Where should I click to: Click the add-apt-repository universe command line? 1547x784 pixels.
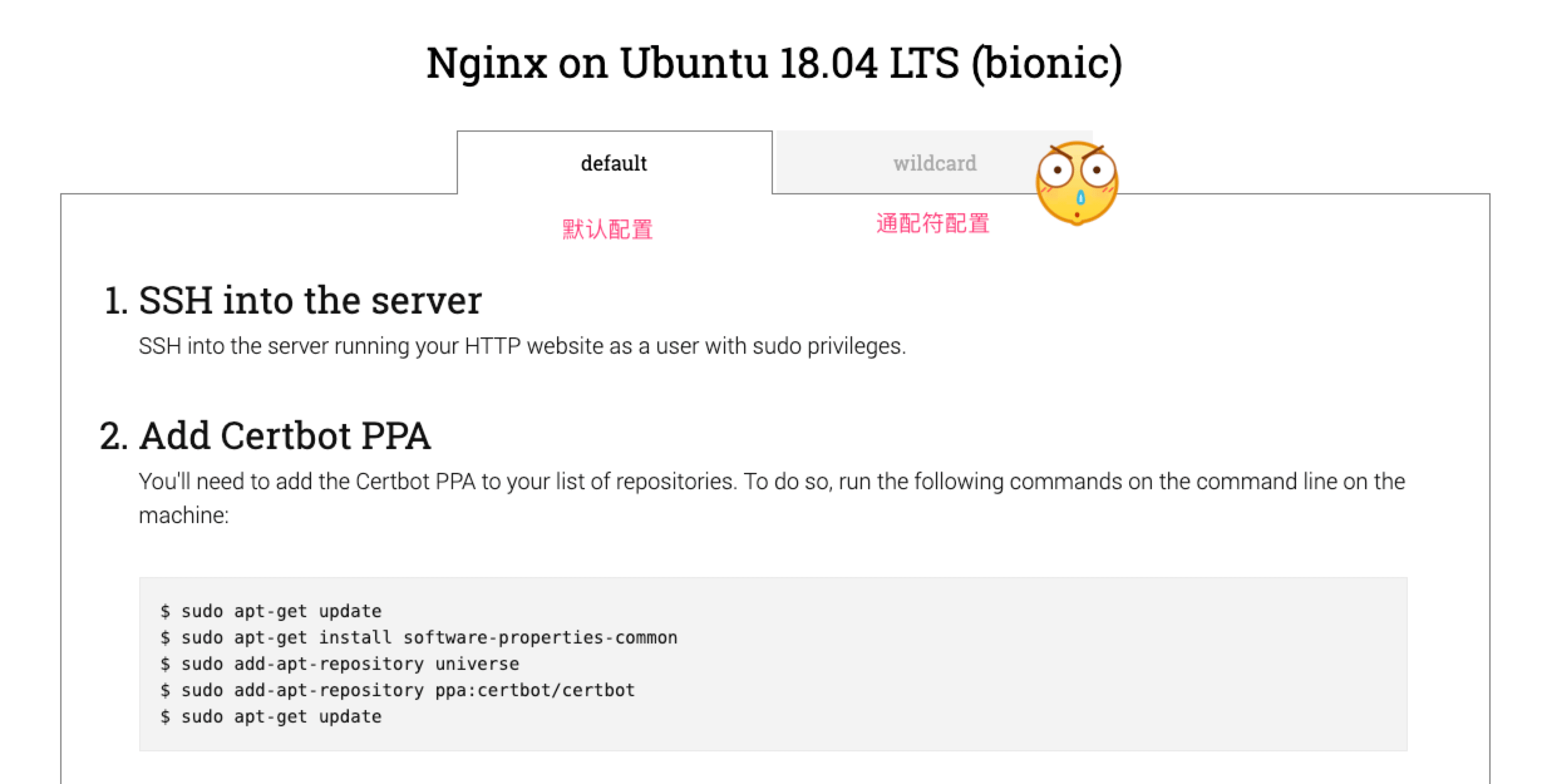pos(350,664)
